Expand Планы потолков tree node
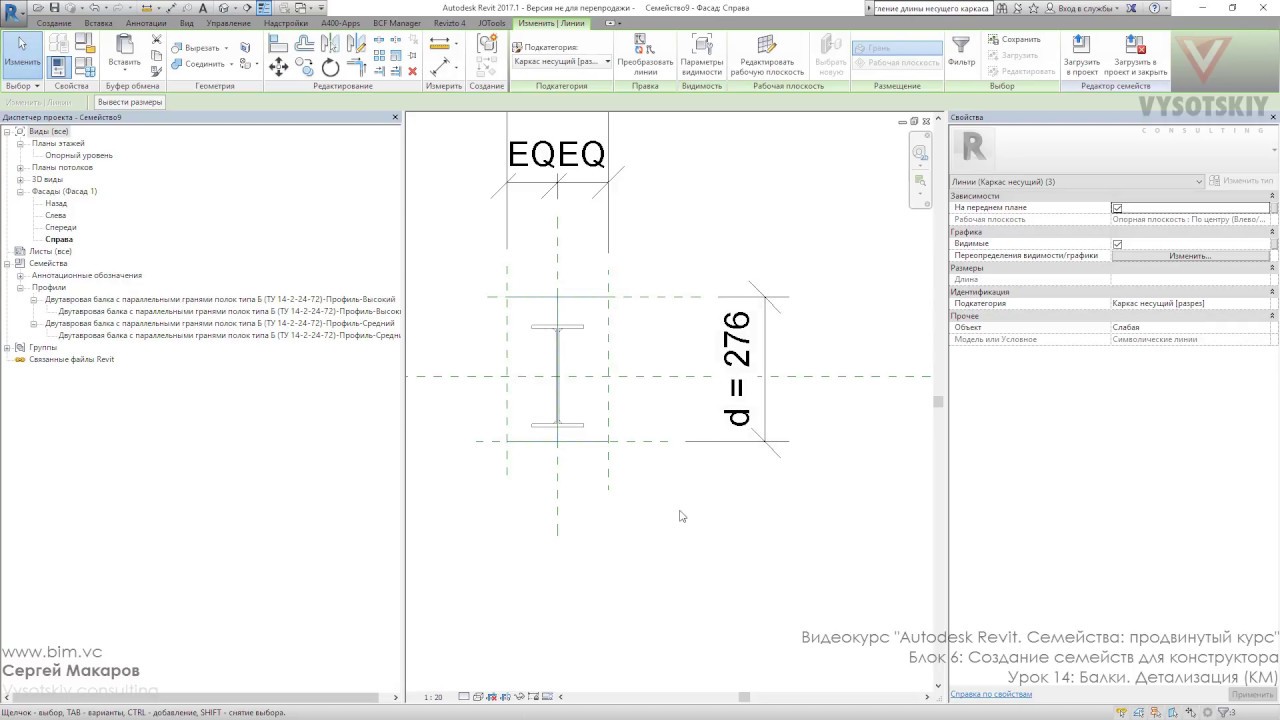Screen dimensions: 1280x720 click(20, 168)
